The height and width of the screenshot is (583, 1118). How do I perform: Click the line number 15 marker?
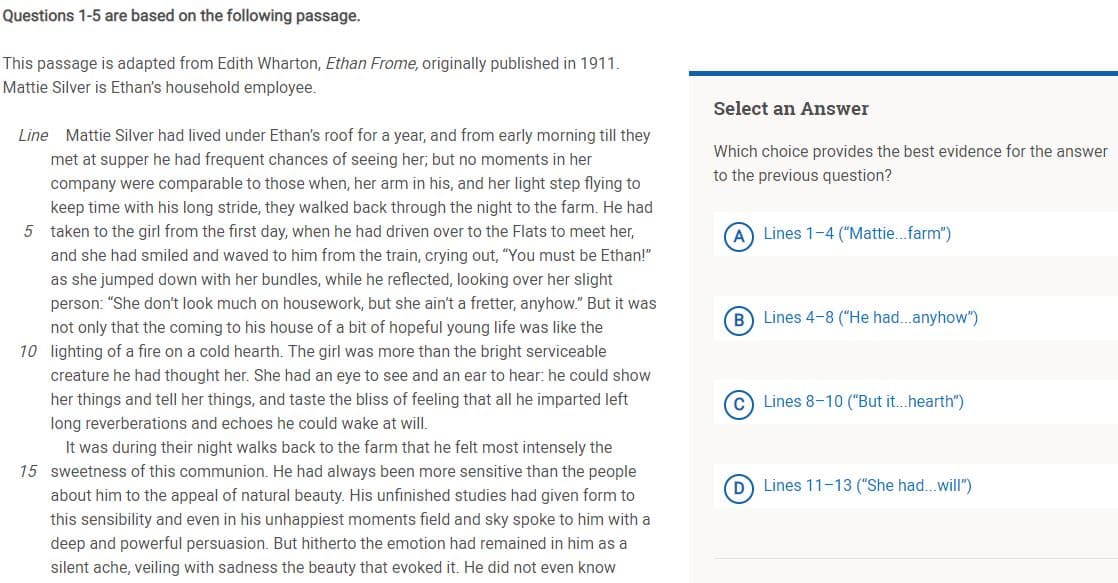29,472
